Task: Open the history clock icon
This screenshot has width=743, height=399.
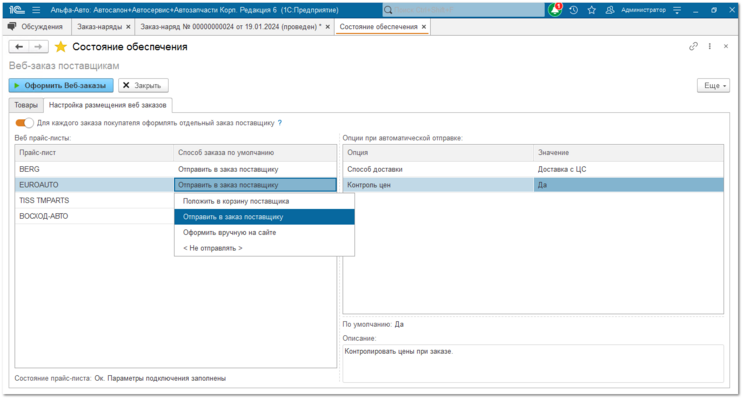Action: pyautogui.click(x=574, y=10)
